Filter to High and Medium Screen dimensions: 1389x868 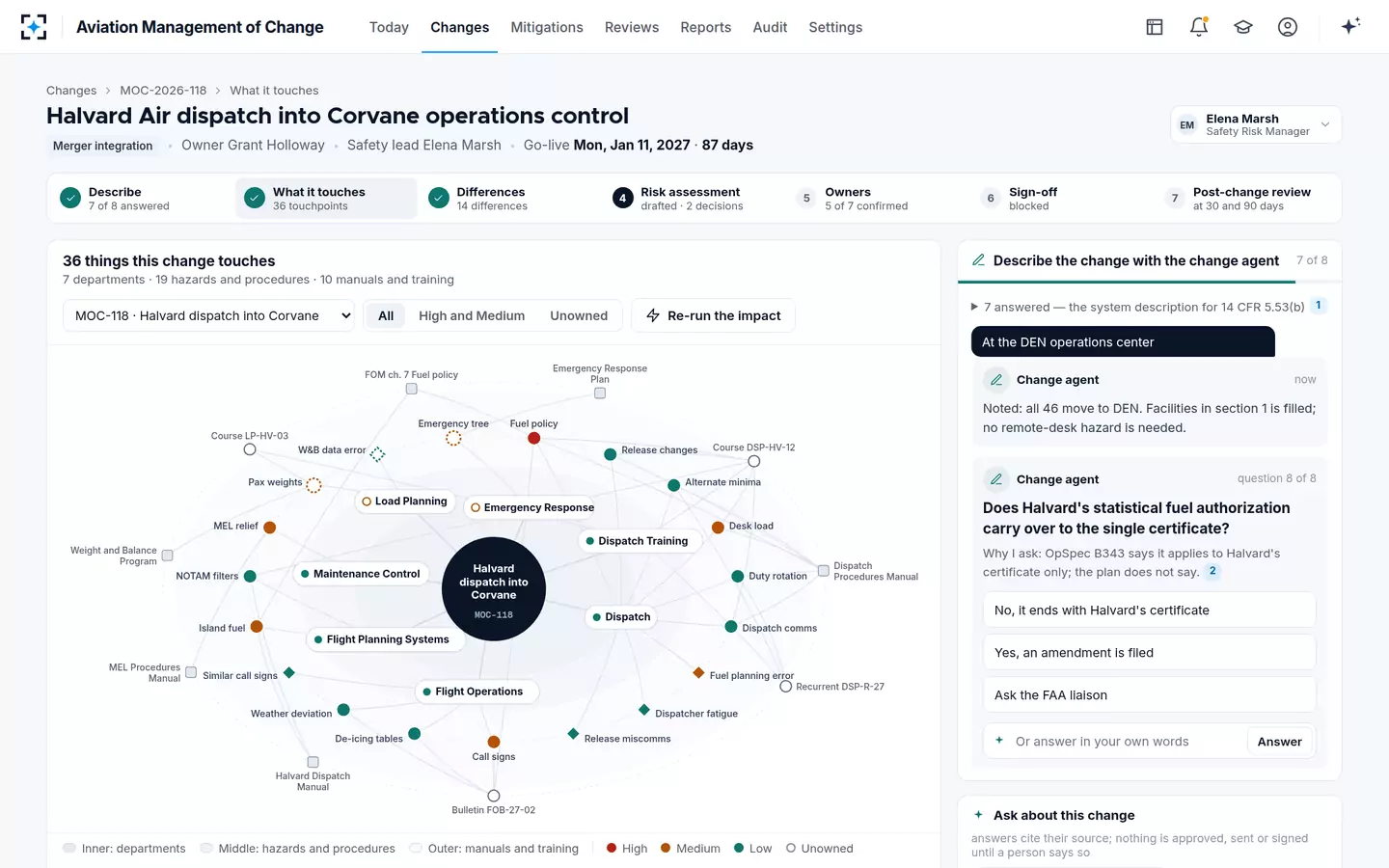pos(472,315)
